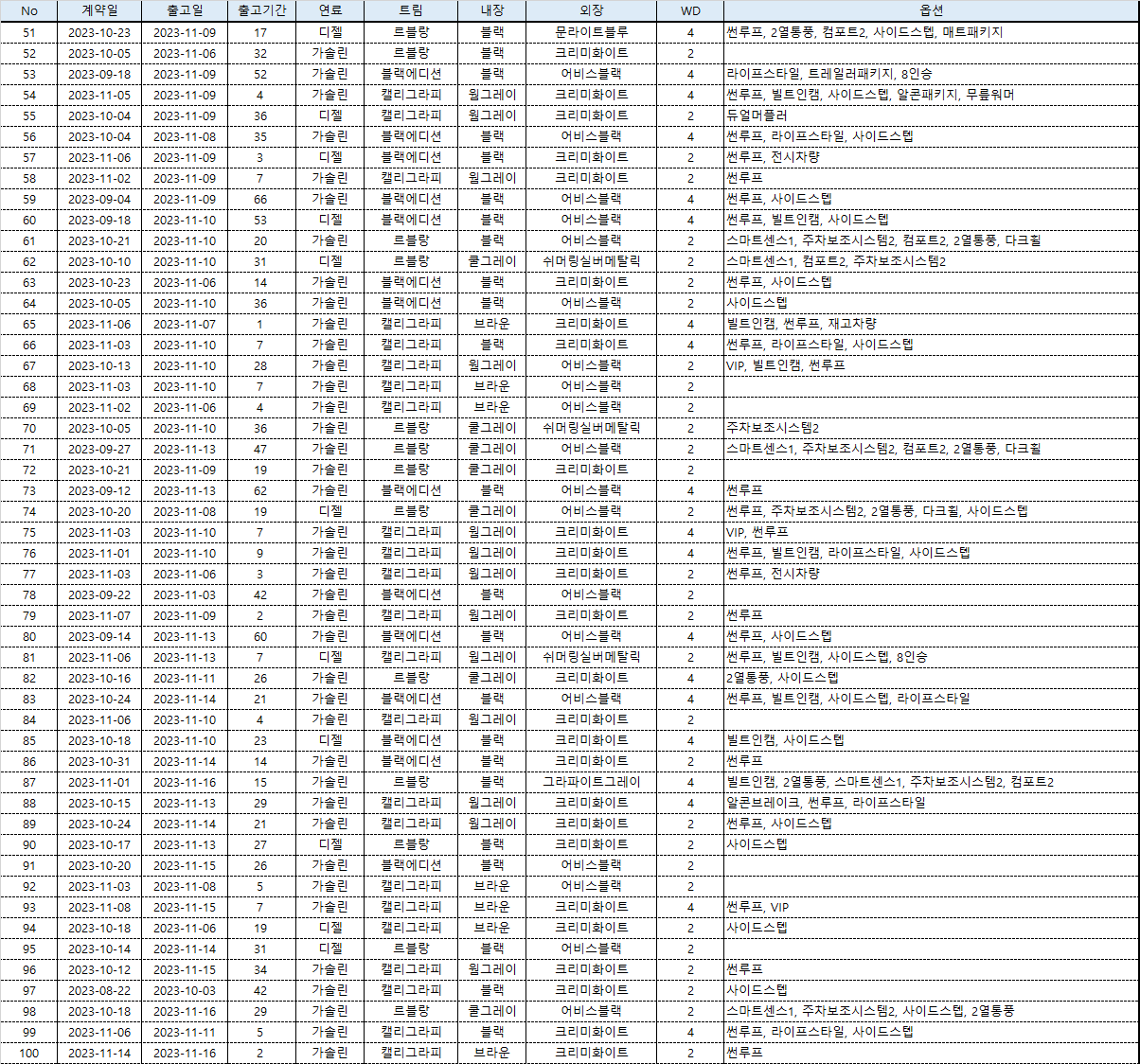The height and width of the screenshot is (1064, 1140).
Task: Click the WD column header
Action: [x=690, y=11]
